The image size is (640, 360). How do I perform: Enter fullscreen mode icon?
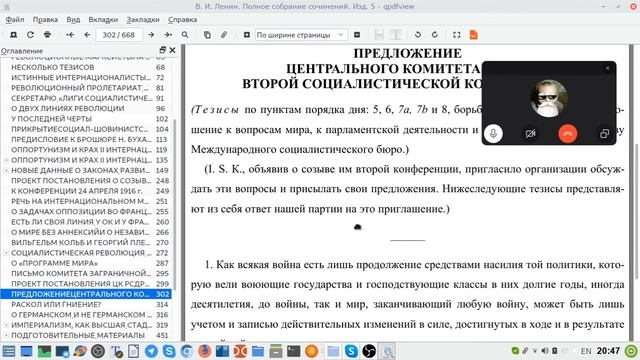457,35
